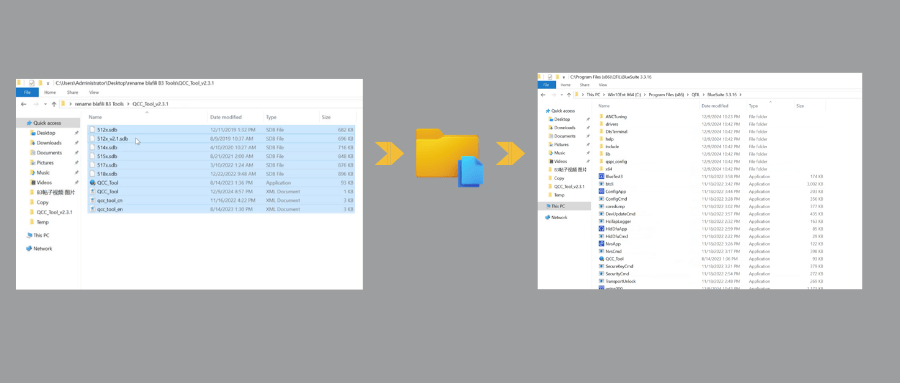Click Properties checkmark in left window title bar

32,83
